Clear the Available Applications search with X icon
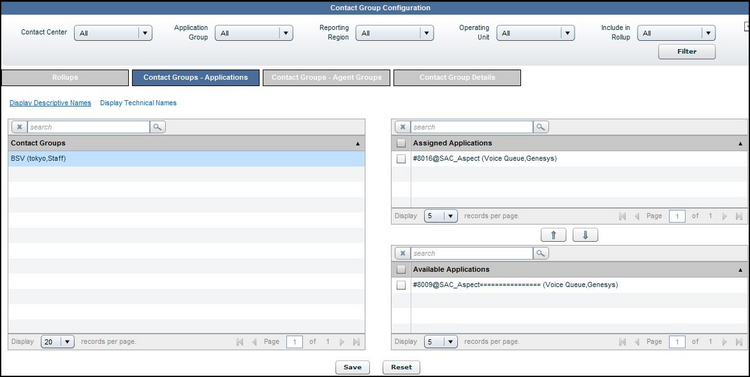Image resolution: width=750 pixels, height=377 pixels. click(402, 253)
